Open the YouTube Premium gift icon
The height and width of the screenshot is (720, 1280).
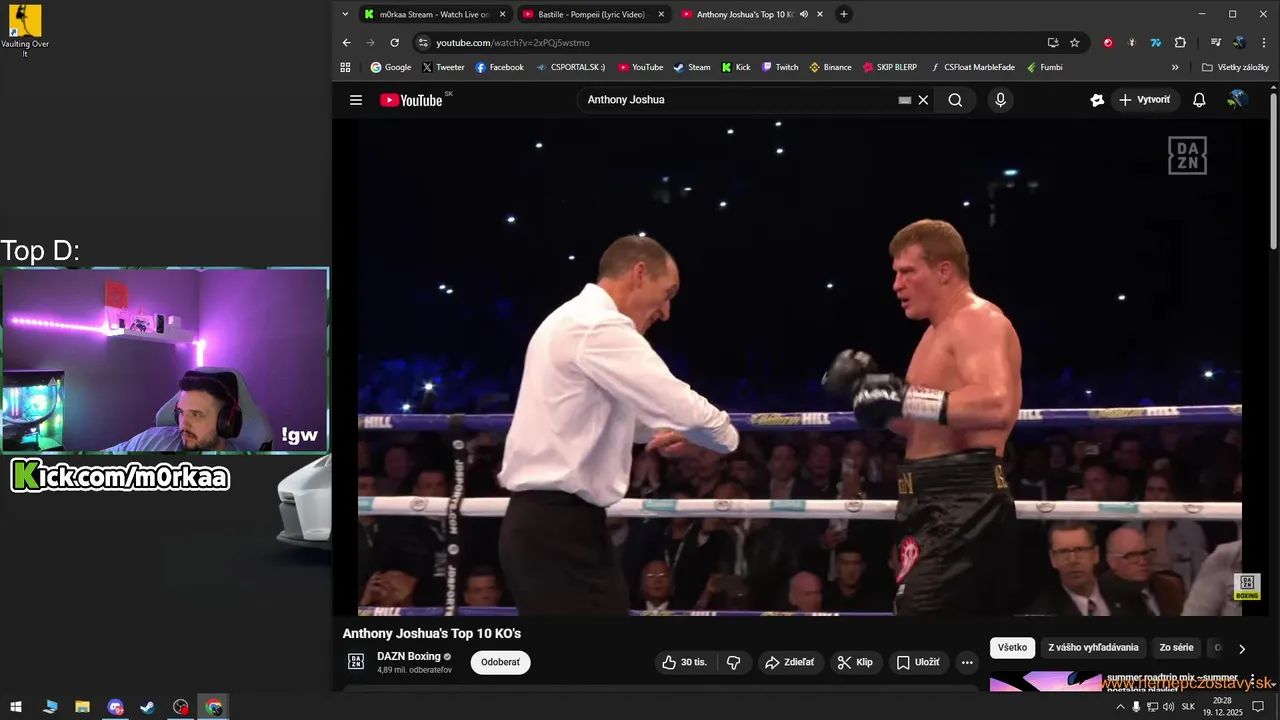(x=1097, y=100)
